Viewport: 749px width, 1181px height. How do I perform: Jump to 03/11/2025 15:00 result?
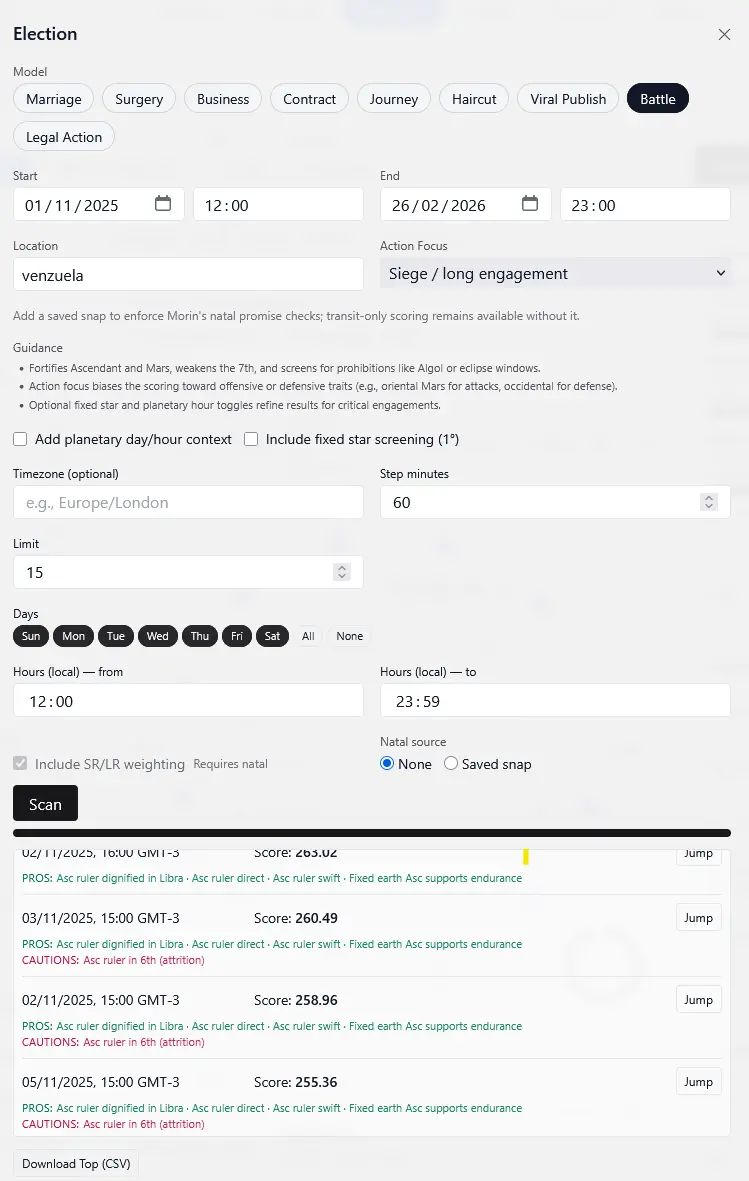698,918
